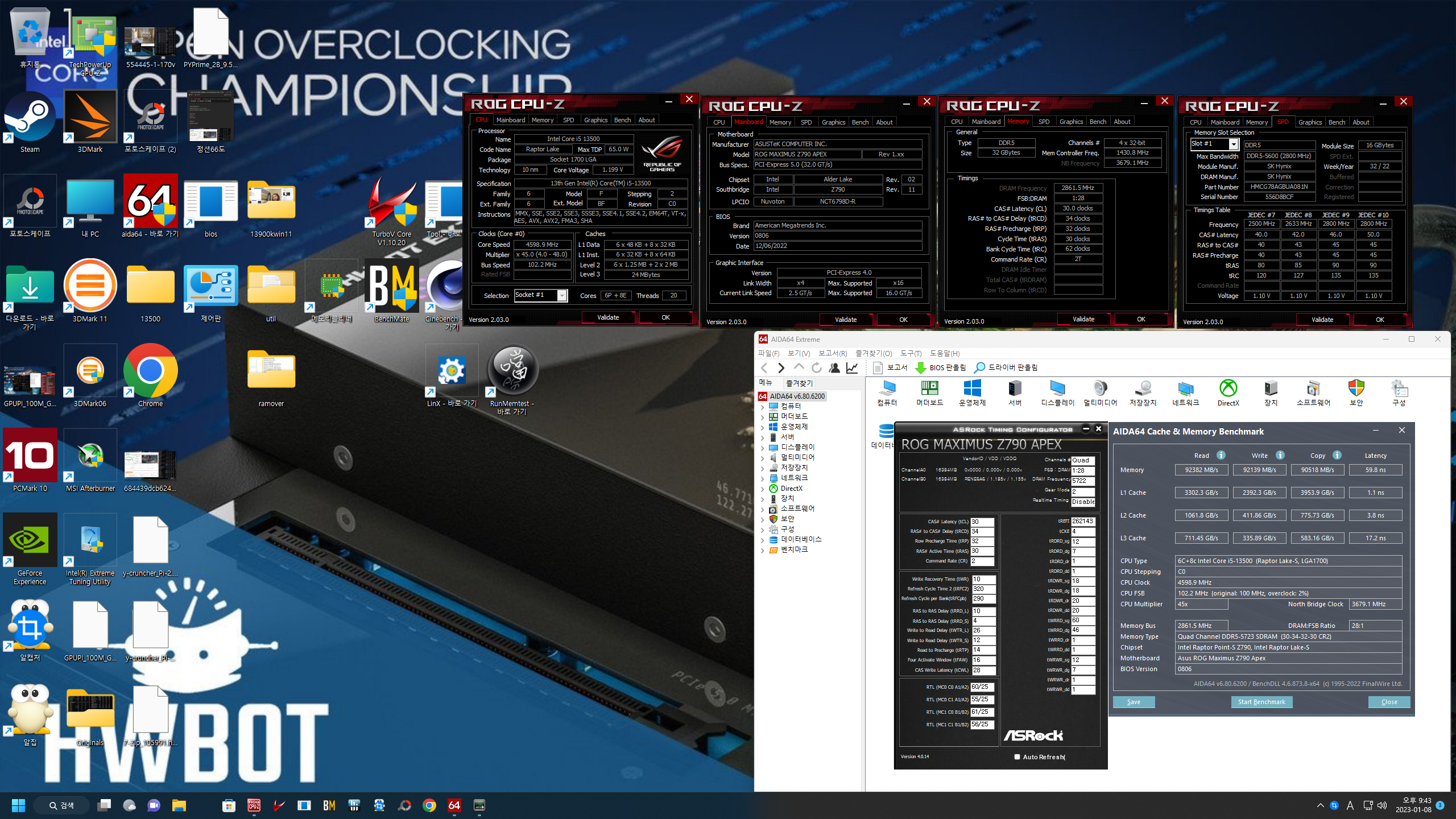Click AIDA64 toolbar user icon
The height and width of the screenshot is (819, 1456).
click(x=834, y=368)
